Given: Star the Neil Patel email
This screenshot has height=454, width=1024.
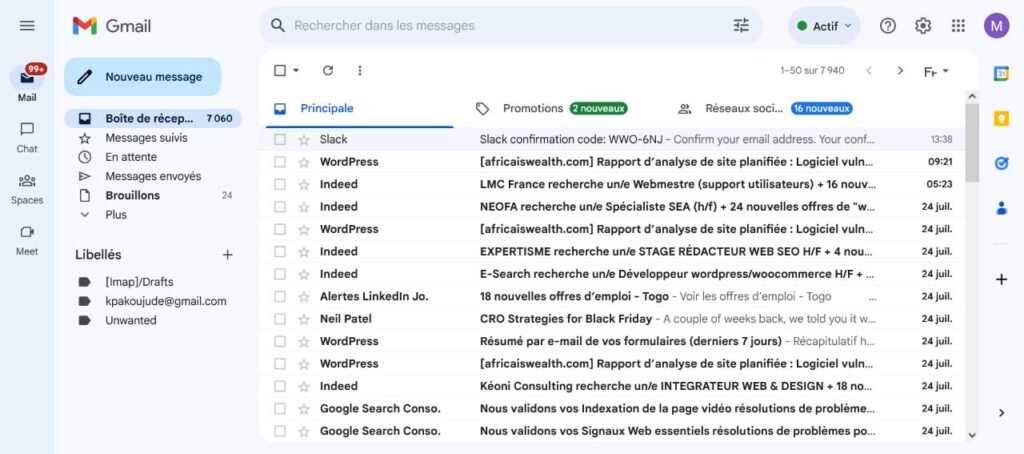Looking at the screenshot, I should click(x=304, y=319).
